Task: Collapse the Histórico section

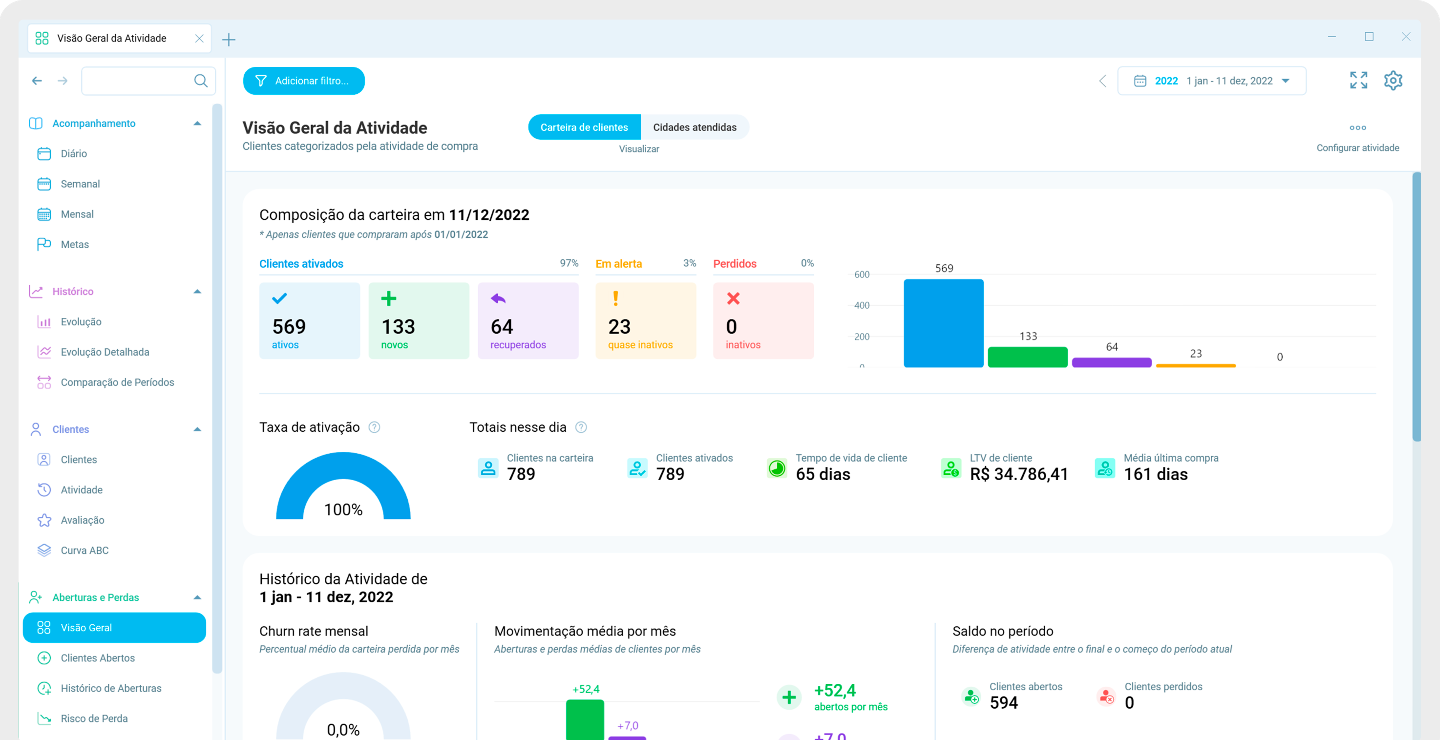Action: click(197, 291)
